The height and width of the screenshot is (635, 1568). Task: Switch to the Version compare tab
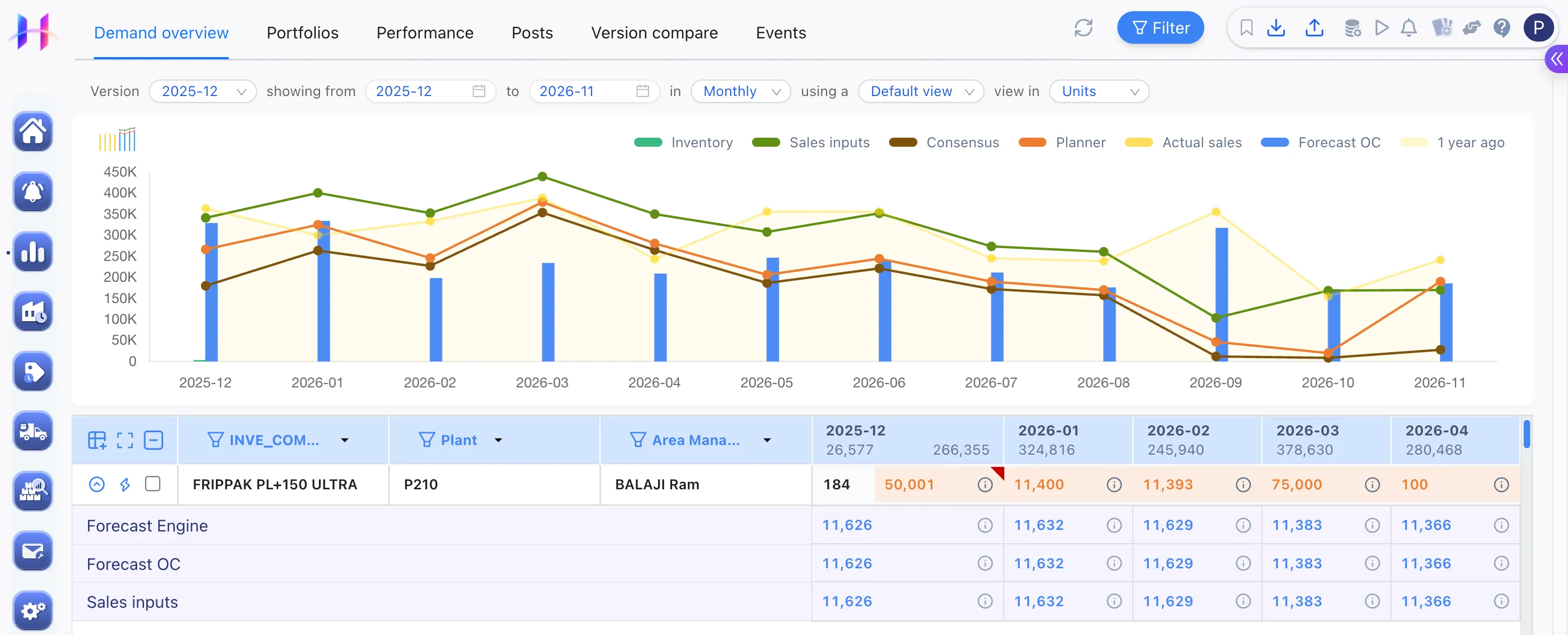pos(654,33)
